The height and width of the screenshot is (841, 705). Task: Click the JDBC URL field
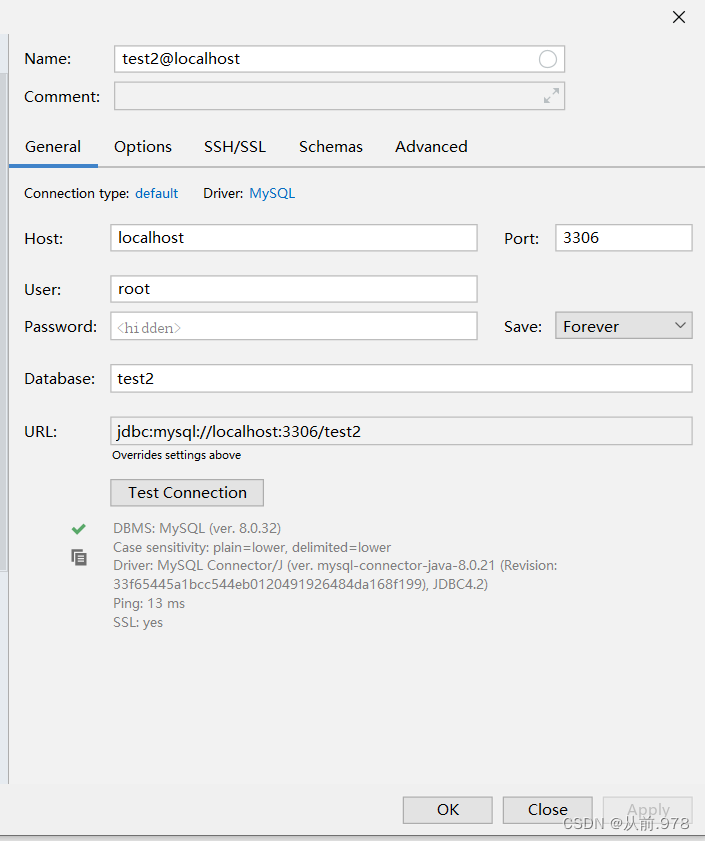click(401, 431)
